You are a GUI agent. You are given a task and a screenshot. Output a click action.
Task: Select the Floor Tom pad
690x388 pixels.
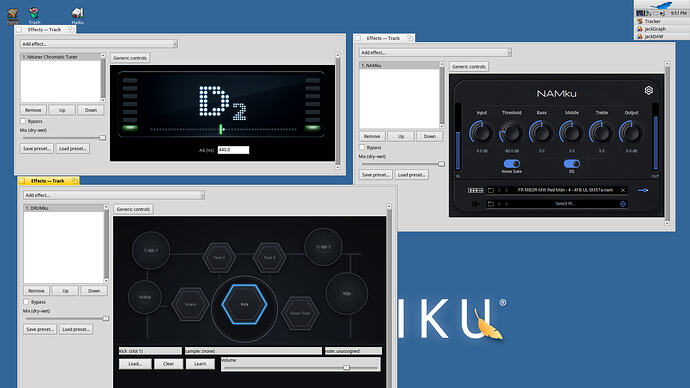300,313
